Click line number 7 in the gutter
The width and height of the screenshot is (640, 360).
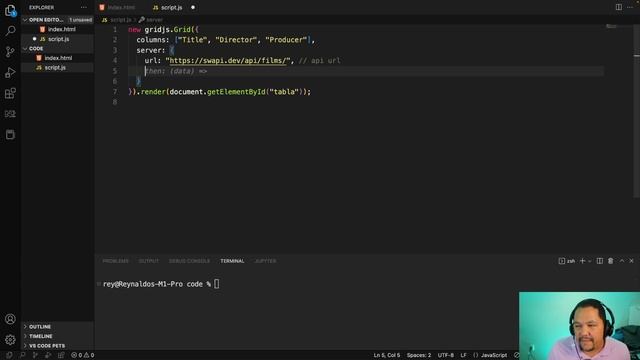(115, 92)
